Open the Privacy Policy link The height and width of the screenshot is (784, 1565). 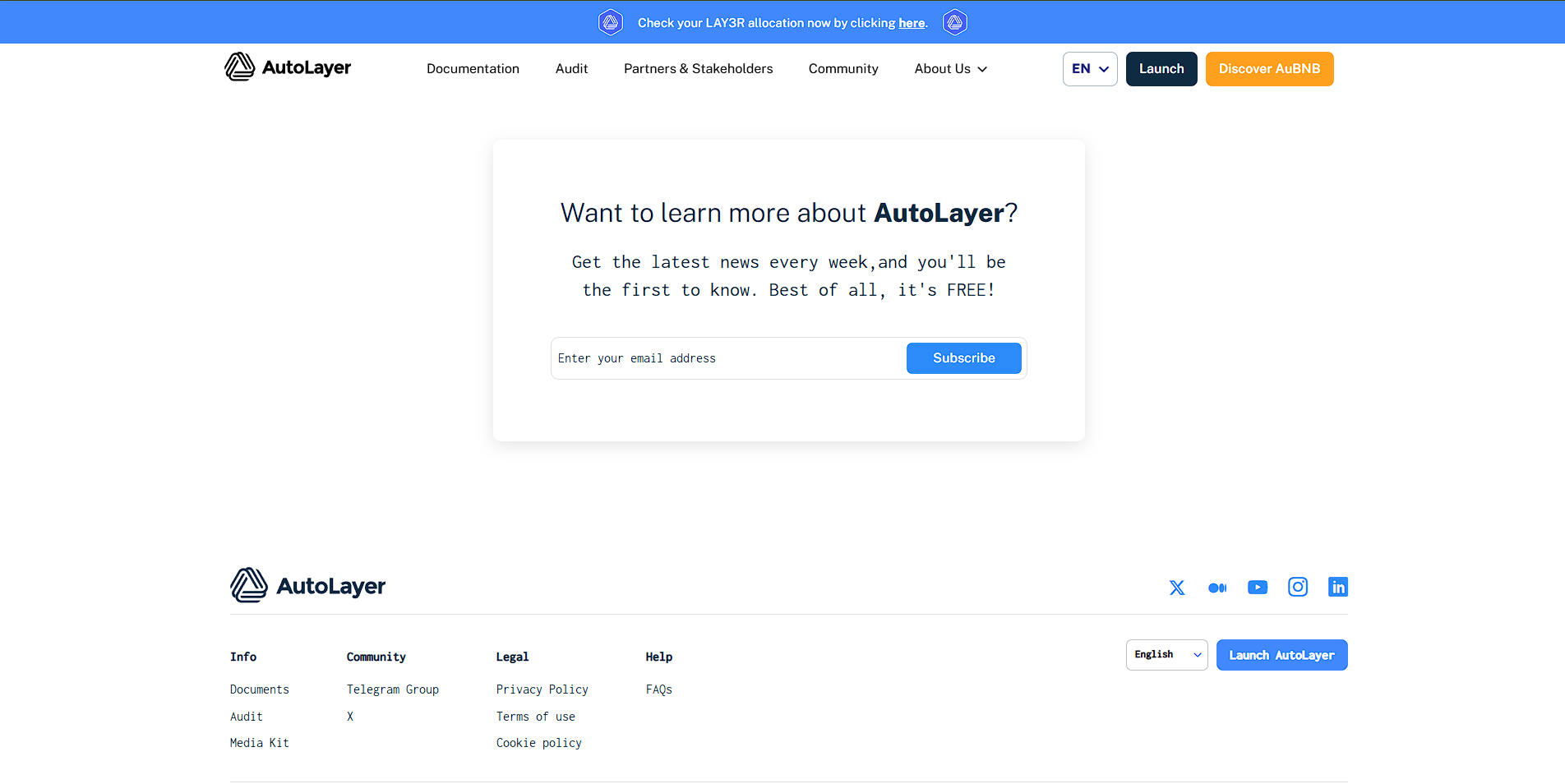coord(542,689)
